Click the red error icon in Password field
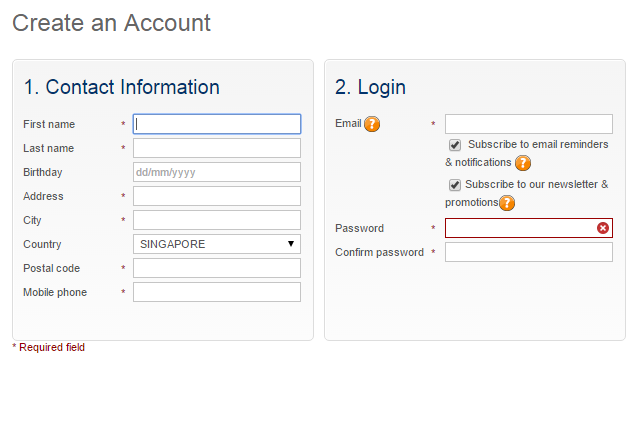Image resolution: width=632 pixels, height=430 pixels. tap(603, 228)
